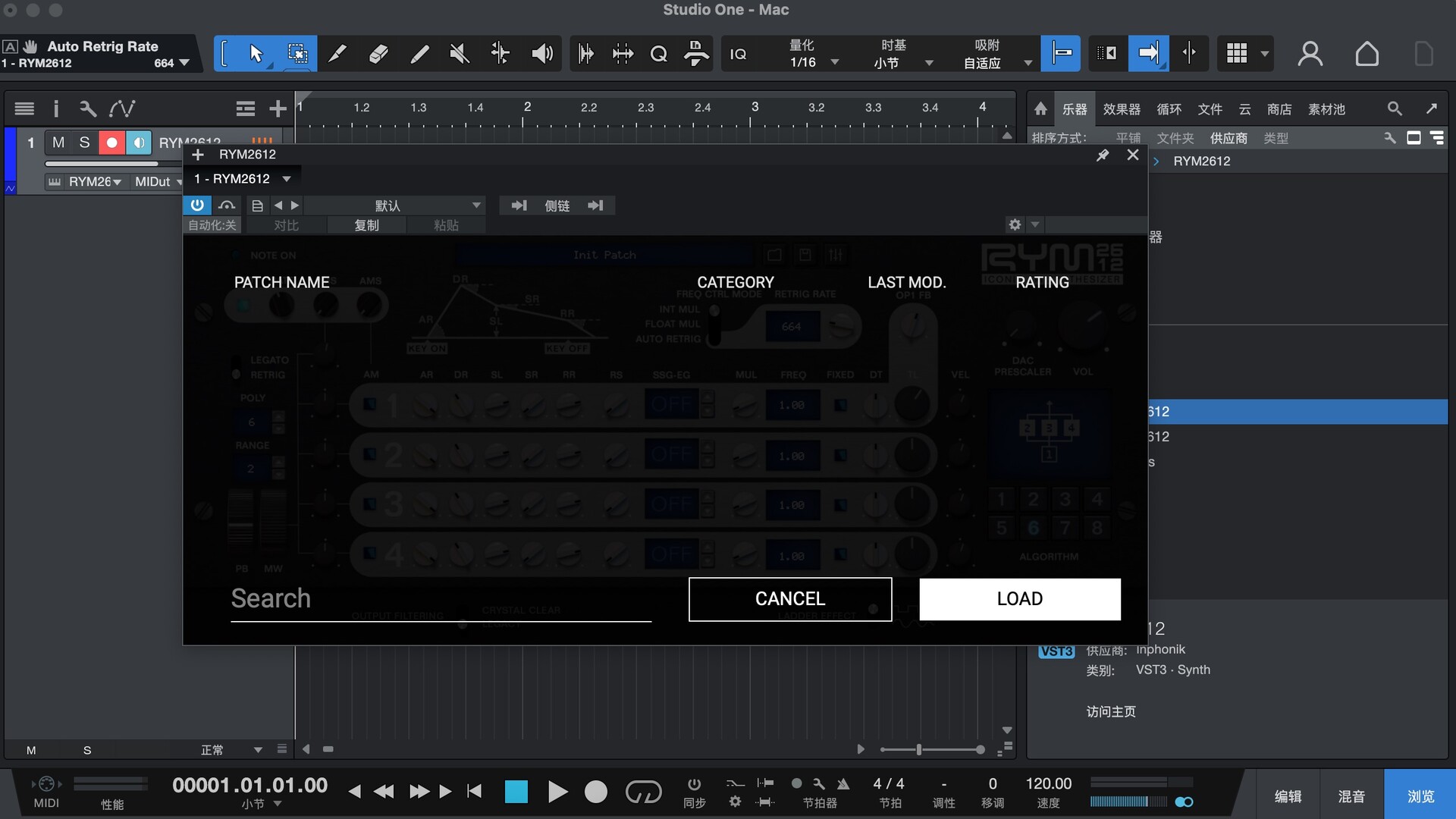Pin the RYM2612 plugin window
Screen dimensions: 1456x819
pos(1103,155)
